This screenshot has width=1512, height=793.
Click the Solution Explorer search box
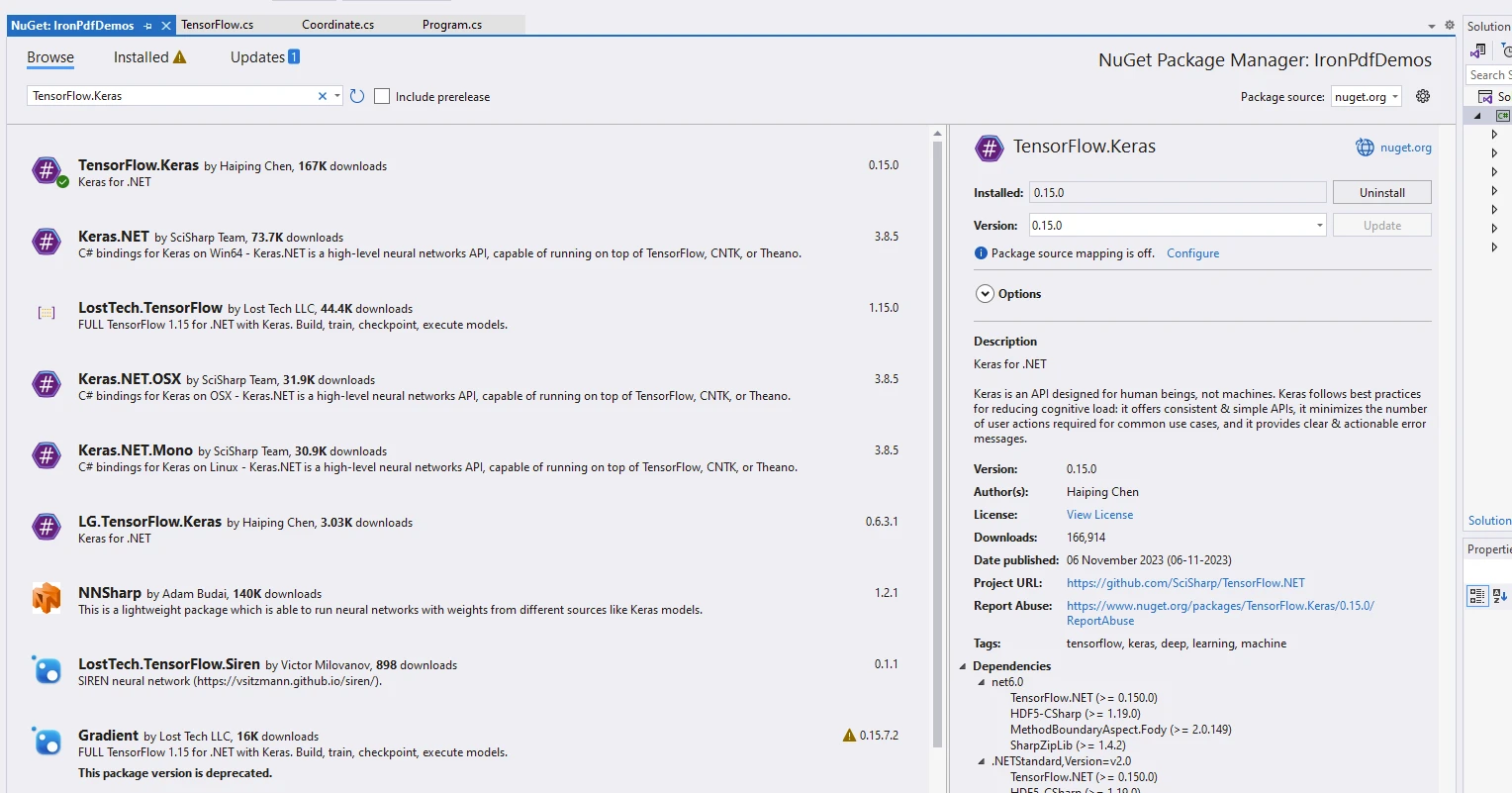tap(1488, 75)
